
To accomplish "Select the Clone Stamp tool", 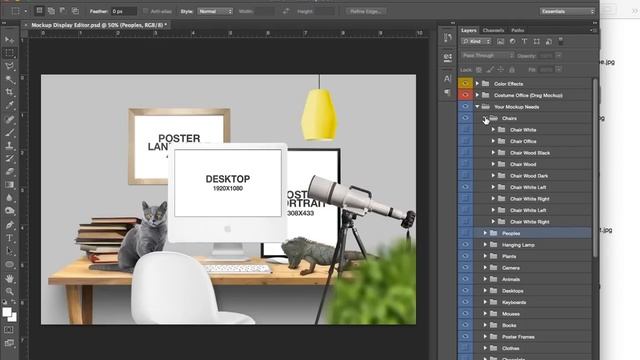I will pos(9,145).
